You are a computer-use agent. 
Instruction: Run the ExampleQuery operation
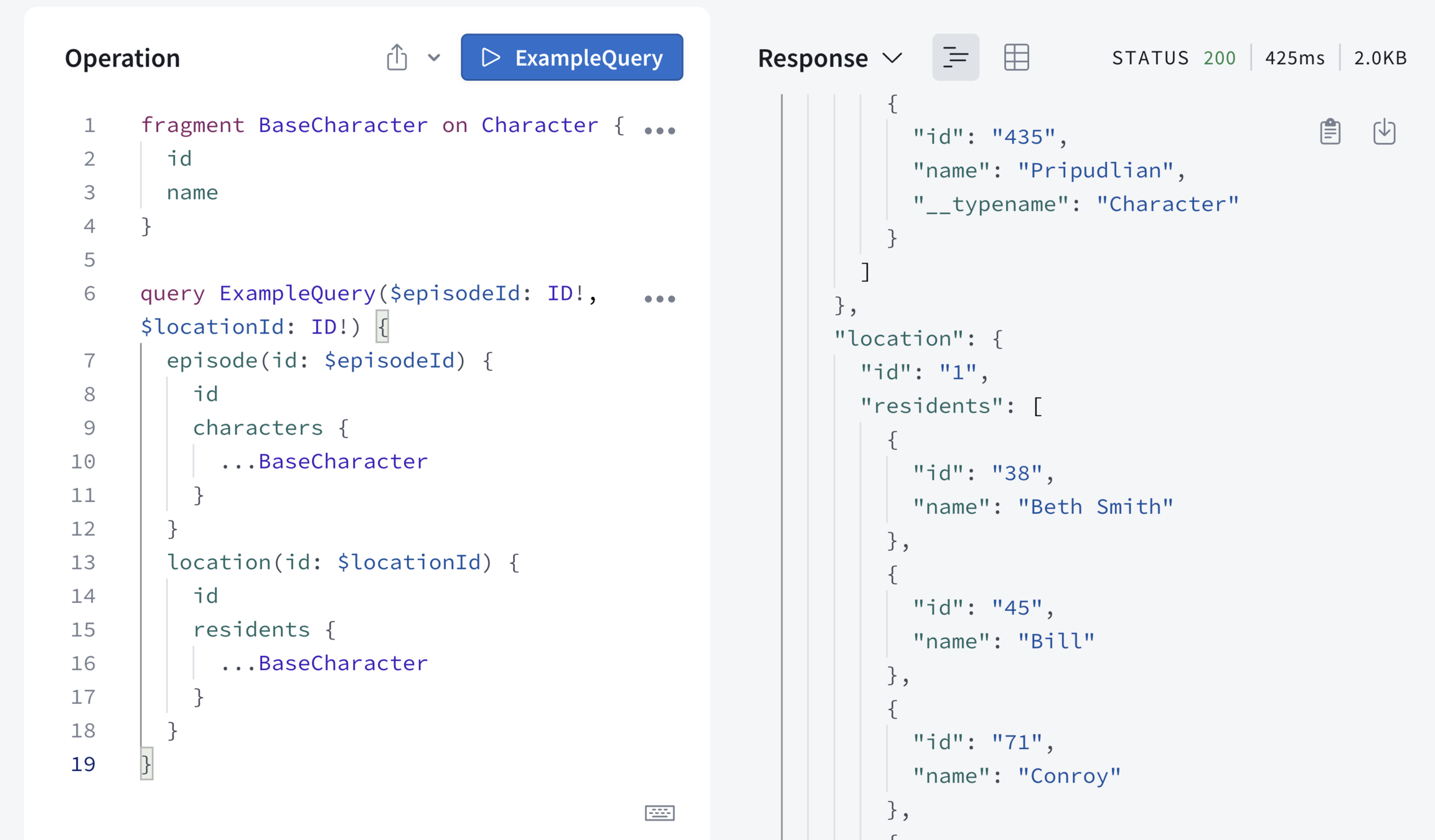coord(572,57)
